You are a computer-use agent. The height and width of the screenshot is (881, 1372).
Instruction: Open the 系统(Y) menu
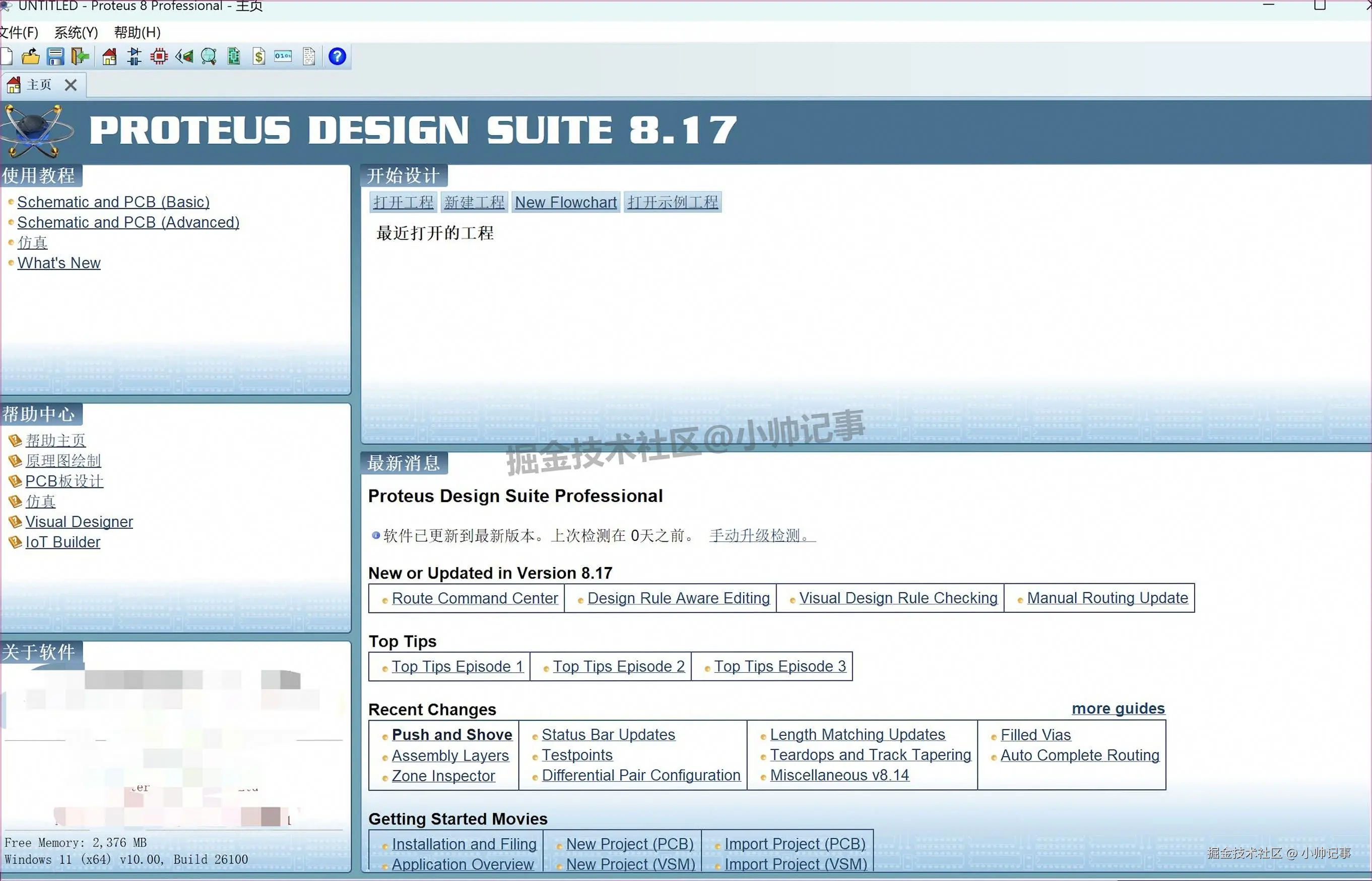[x=76, y=32]
